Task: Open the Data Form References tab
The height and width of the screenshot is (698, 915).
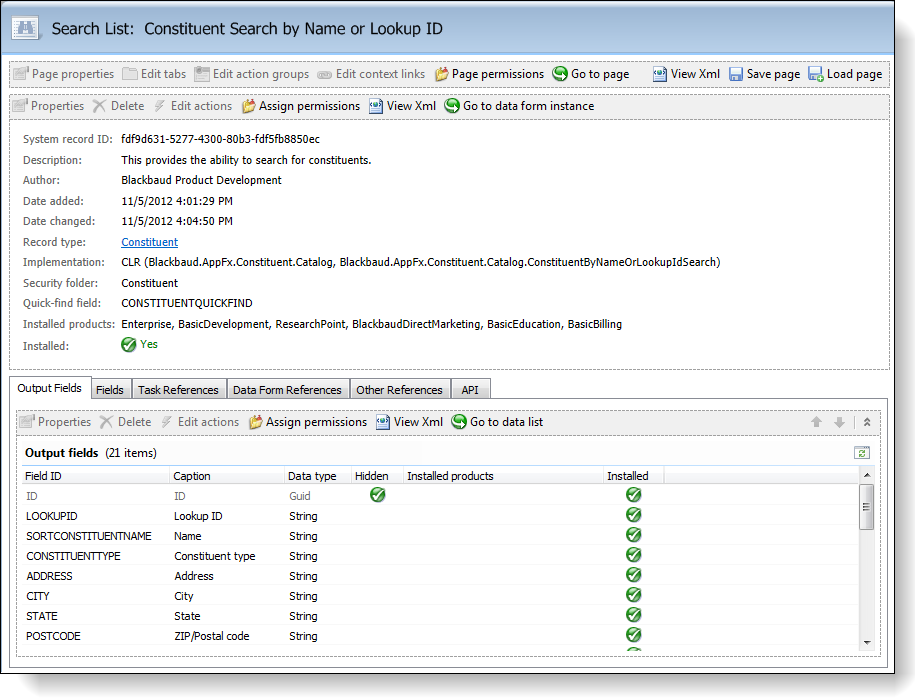Action: (287, 390)
